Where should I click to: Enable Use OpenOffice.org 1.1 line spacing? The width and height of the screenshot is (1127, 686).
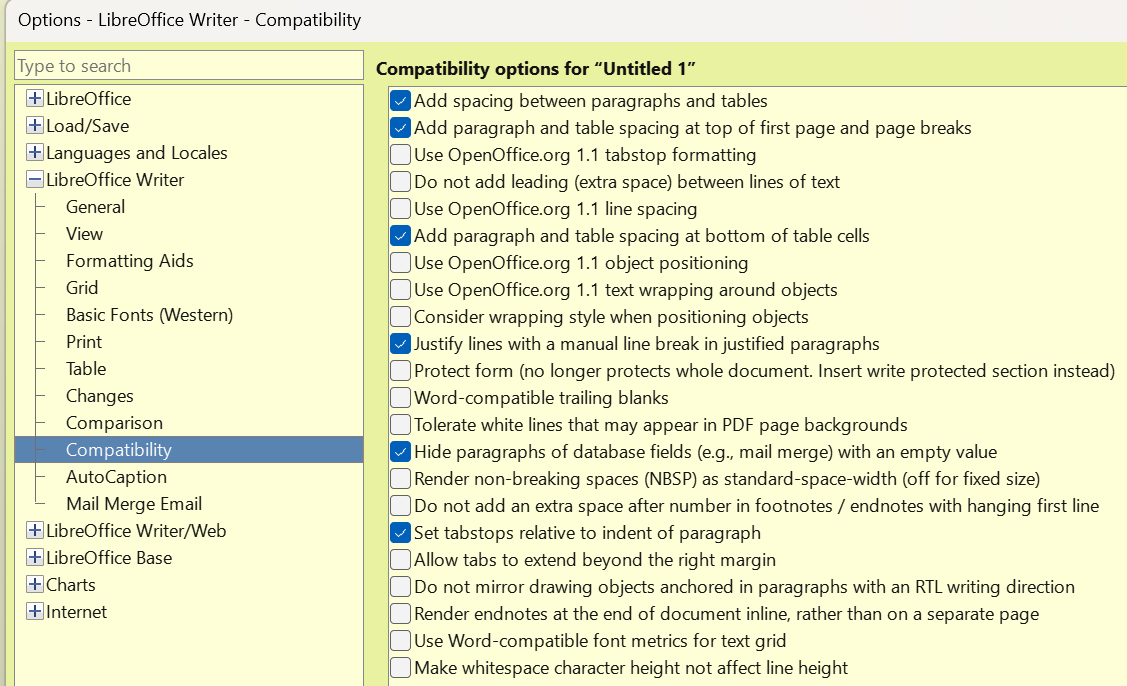coord(400,209)
